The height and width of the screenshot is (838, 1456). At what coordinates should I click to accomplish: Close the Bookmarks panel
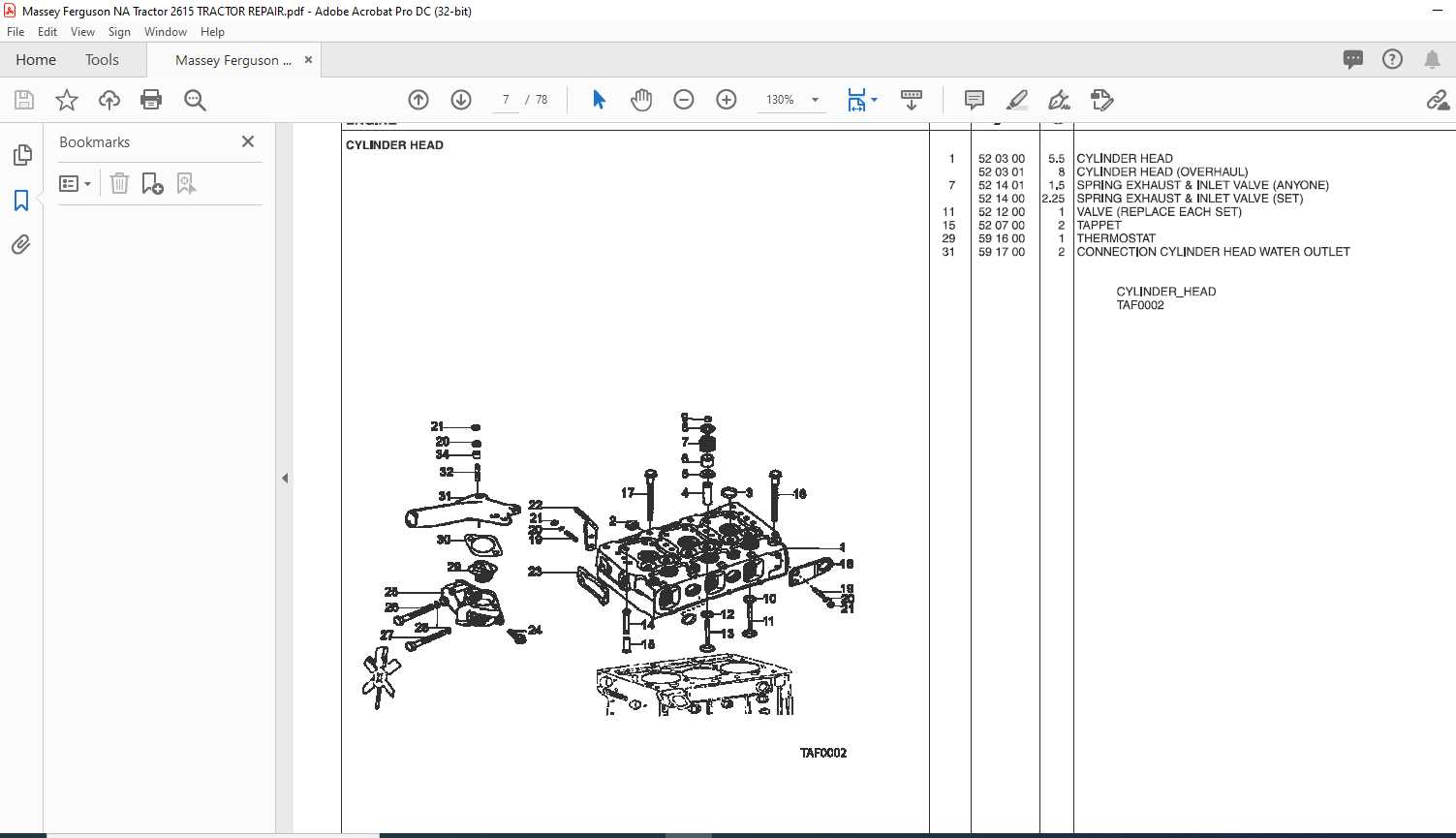coord(248,141)
